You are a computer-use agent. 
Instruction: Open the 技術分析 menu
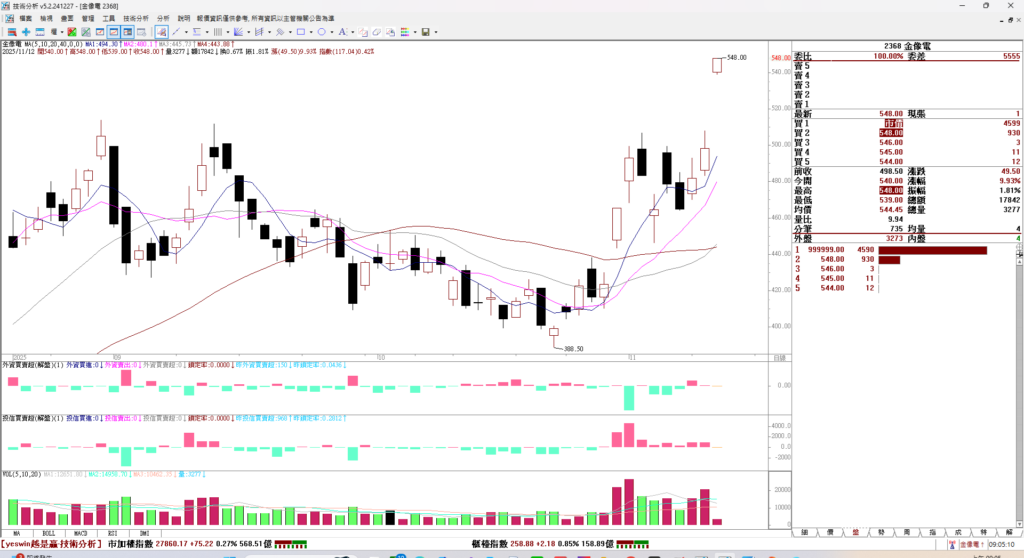pos(136,18)
